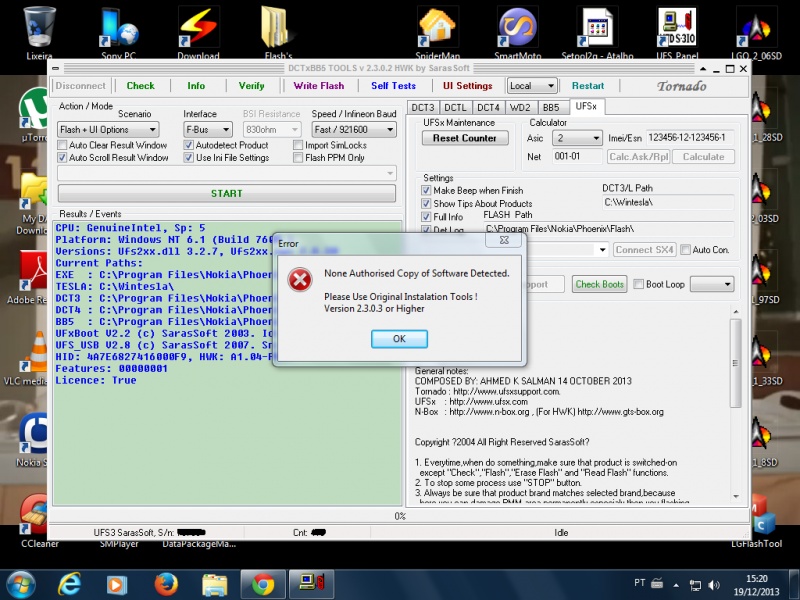The width and height of the screenshot is (800, 600).
Task: Launch Firefox from the taskbar
Action: 166,585
